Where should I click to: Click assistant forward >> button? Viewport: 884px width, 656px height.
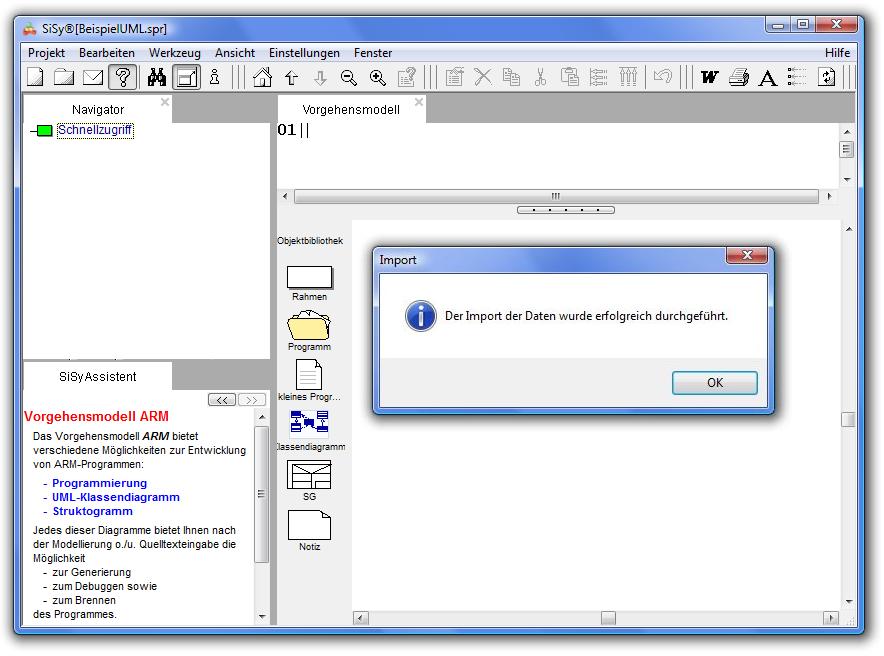[251, 400]
